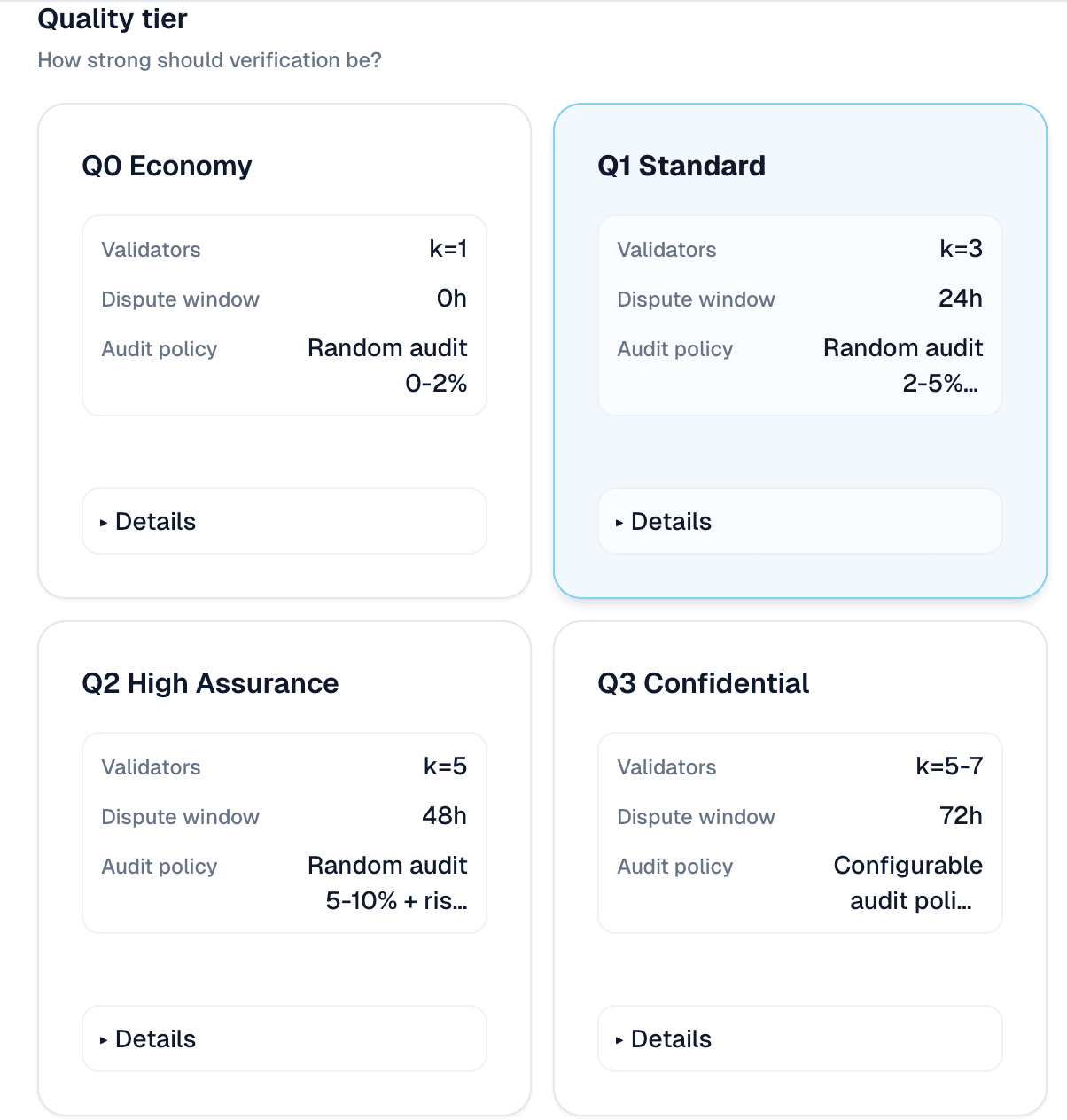Viewport: 1067px width, 1120px height.
Task: Click the truncated 'Random audit 5-10% + ris…' text
Action: click(x=388, y=883)
